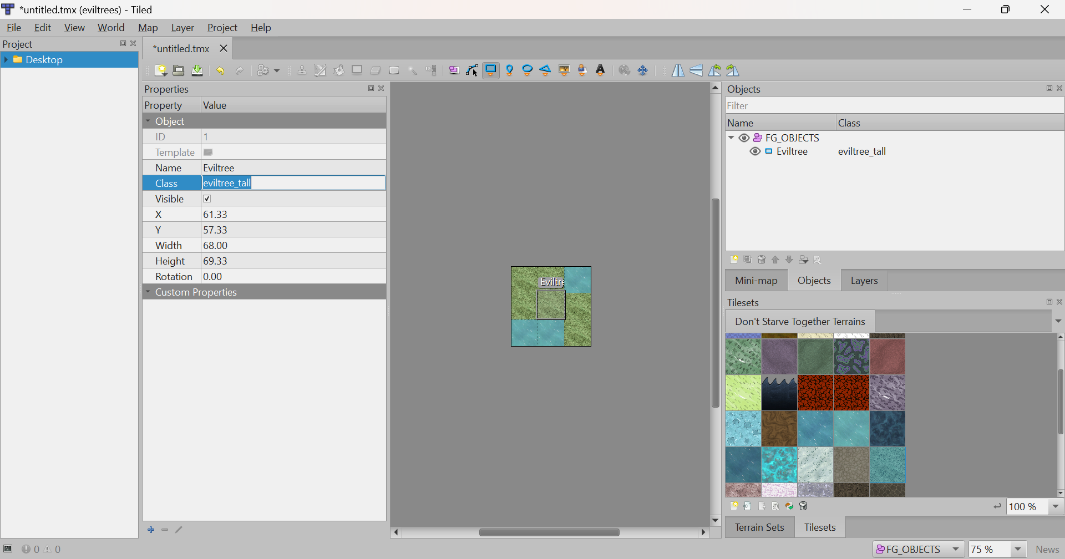1065x559 pixels.
Task: Add a custom property with plus icon
Action: tap(150, 530)
